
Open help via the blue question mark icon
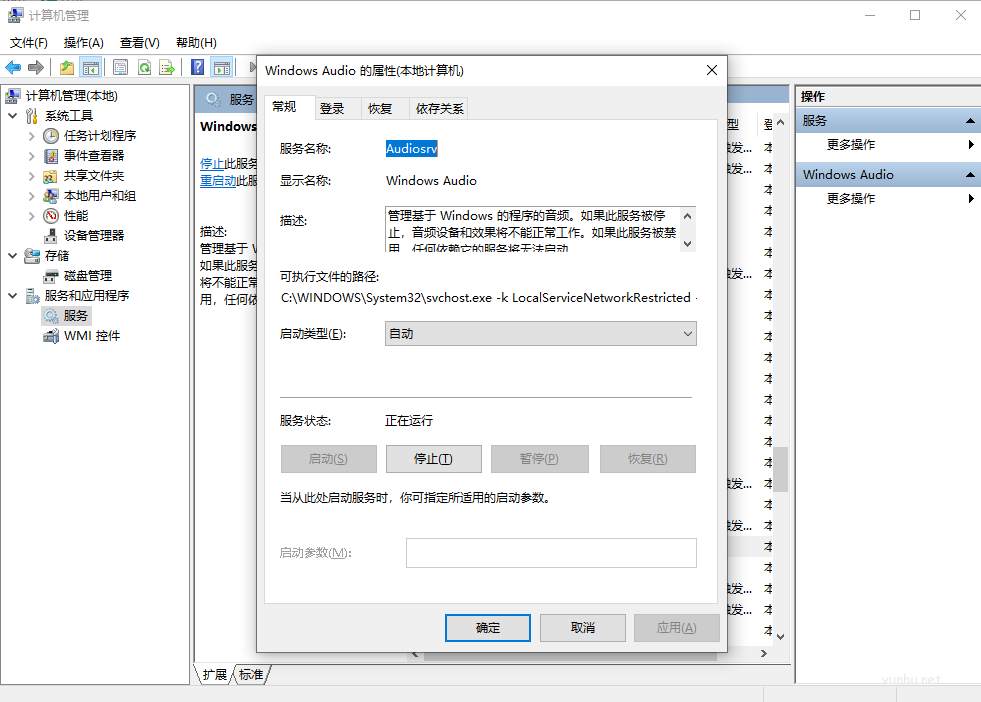(x=197, y=68)
